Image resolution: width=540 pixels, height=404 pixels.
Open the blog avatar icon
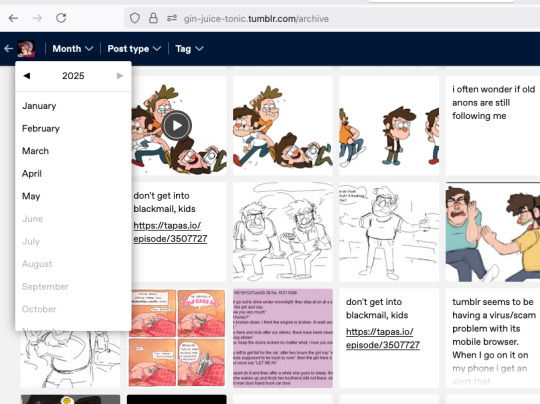[26, 49]
